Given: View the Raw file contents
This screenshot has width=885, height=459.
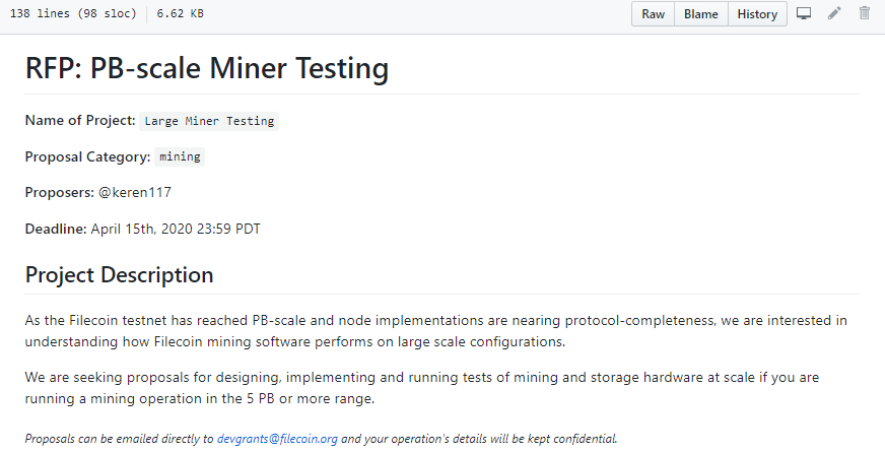Looking at the screenshot, I should (x=653, y=14).
